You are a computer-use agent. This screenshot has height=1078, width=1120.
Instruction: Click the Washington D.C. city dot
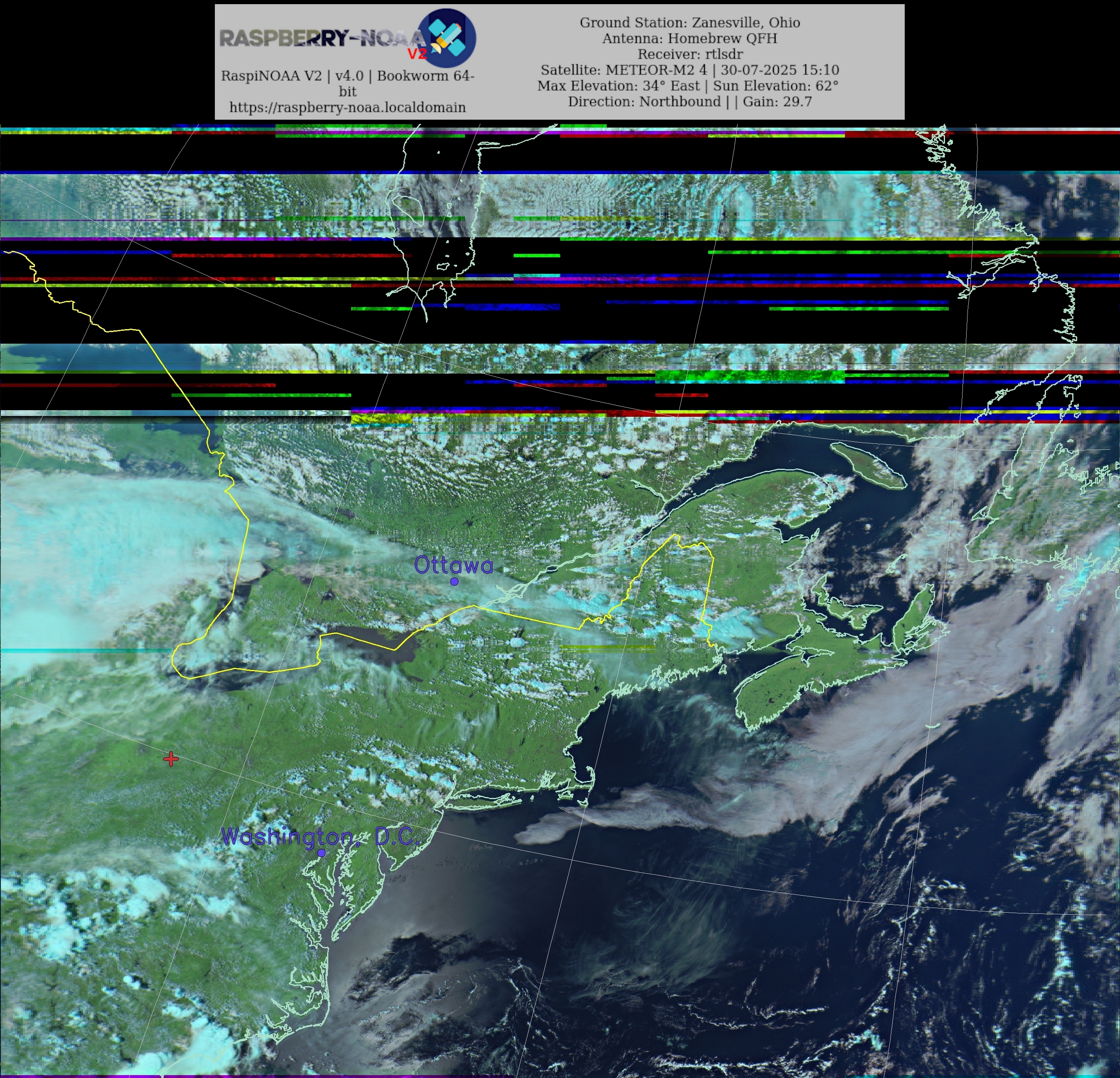coord(322,853)
